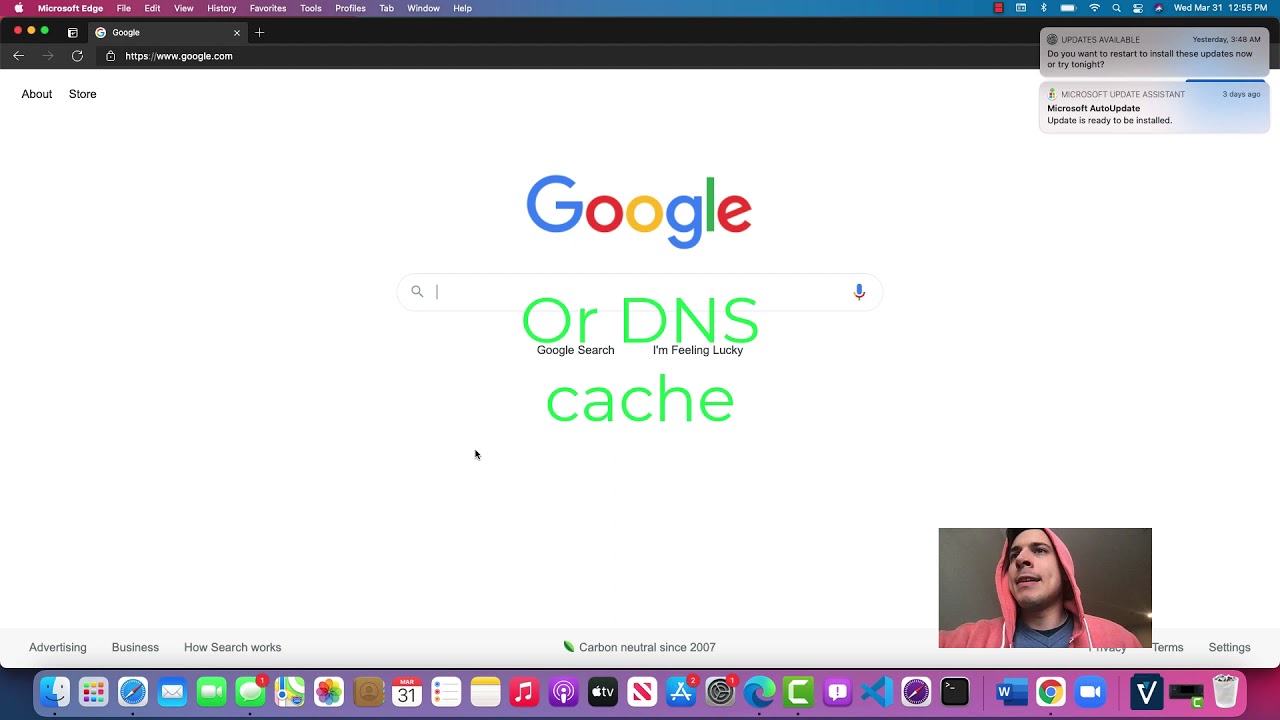
Task: Open the About link
Action: coord(37,94)
